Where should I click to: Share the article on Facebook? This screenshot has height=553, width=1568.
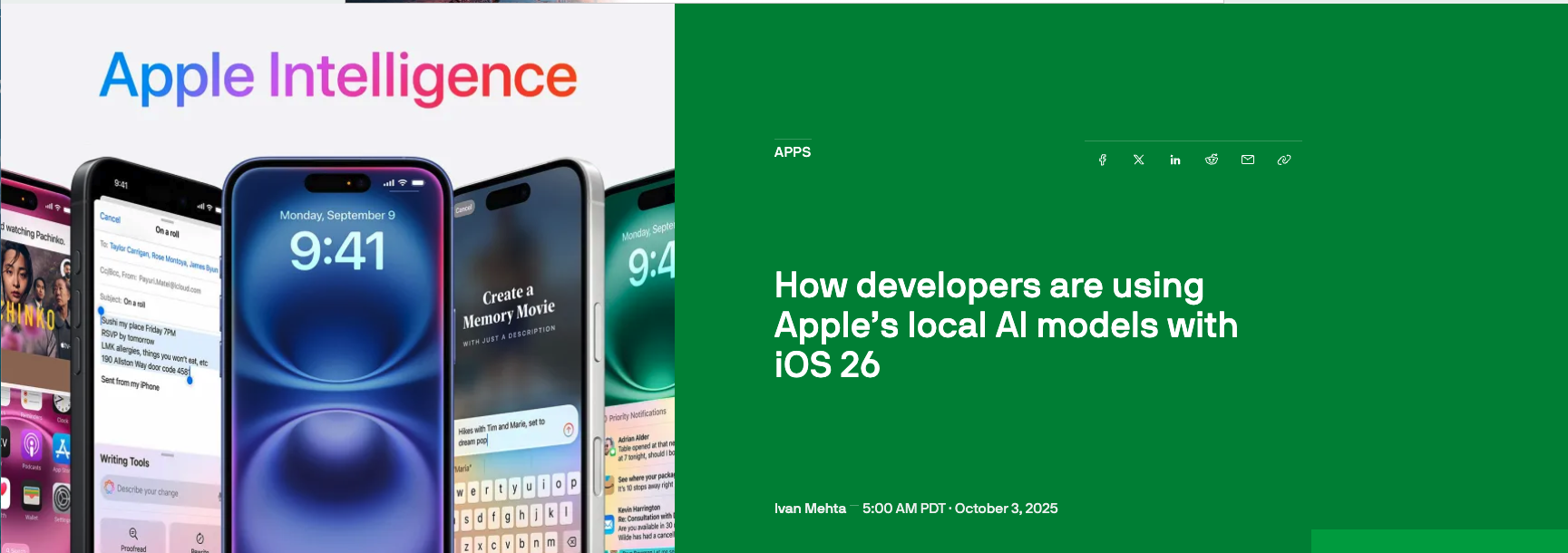coord(1103,160)
